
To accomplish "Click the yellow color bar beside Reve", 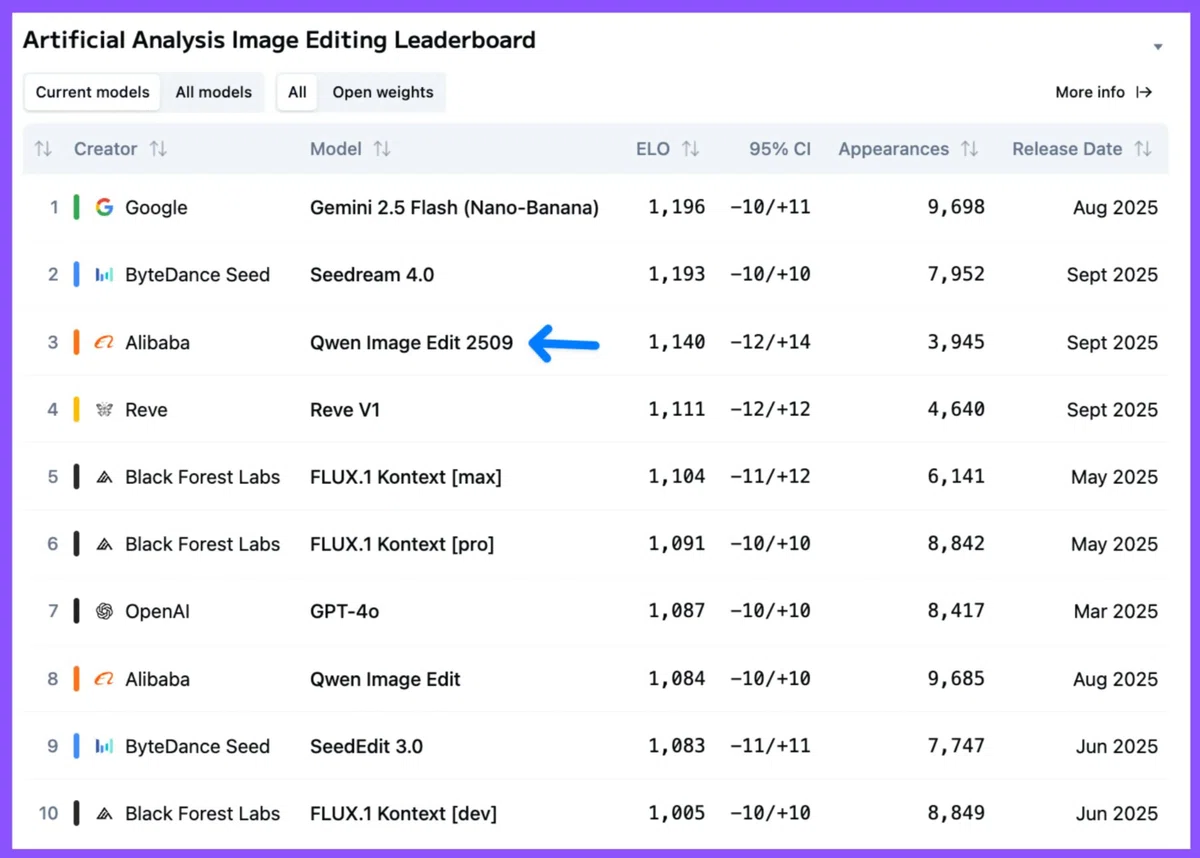I will [x=77, y=410].
